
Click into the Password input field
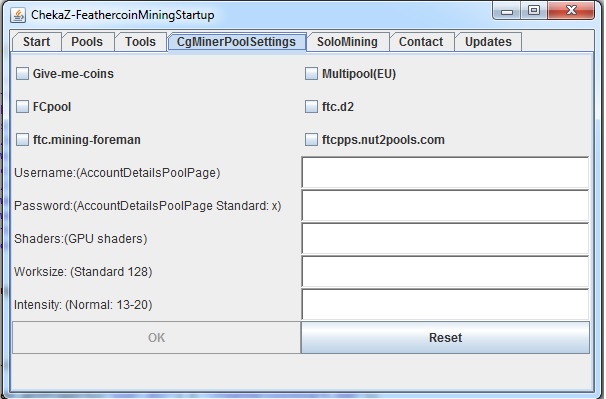tap(445, 205)
